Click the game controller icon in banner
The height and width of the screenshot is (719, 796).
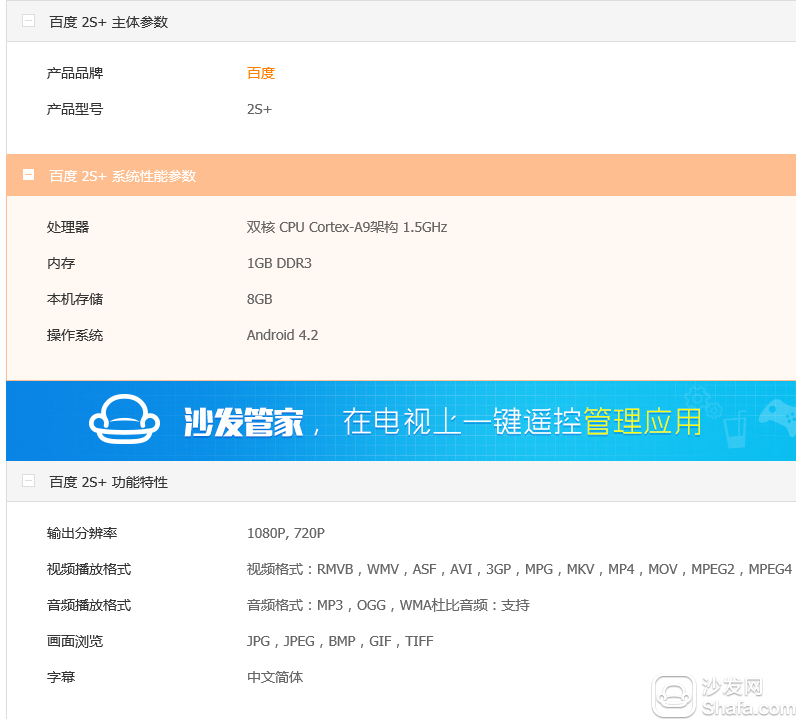(778, 416)
